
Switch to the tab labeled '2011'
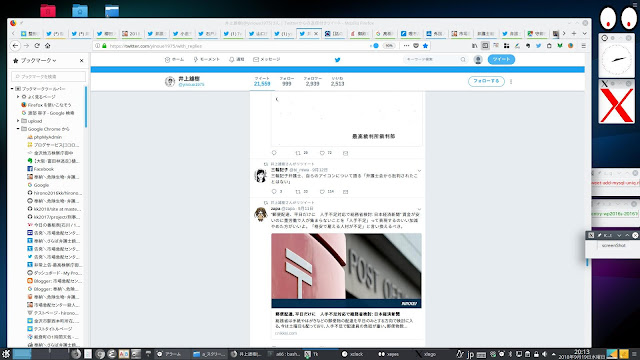click(x=131, y=33)
